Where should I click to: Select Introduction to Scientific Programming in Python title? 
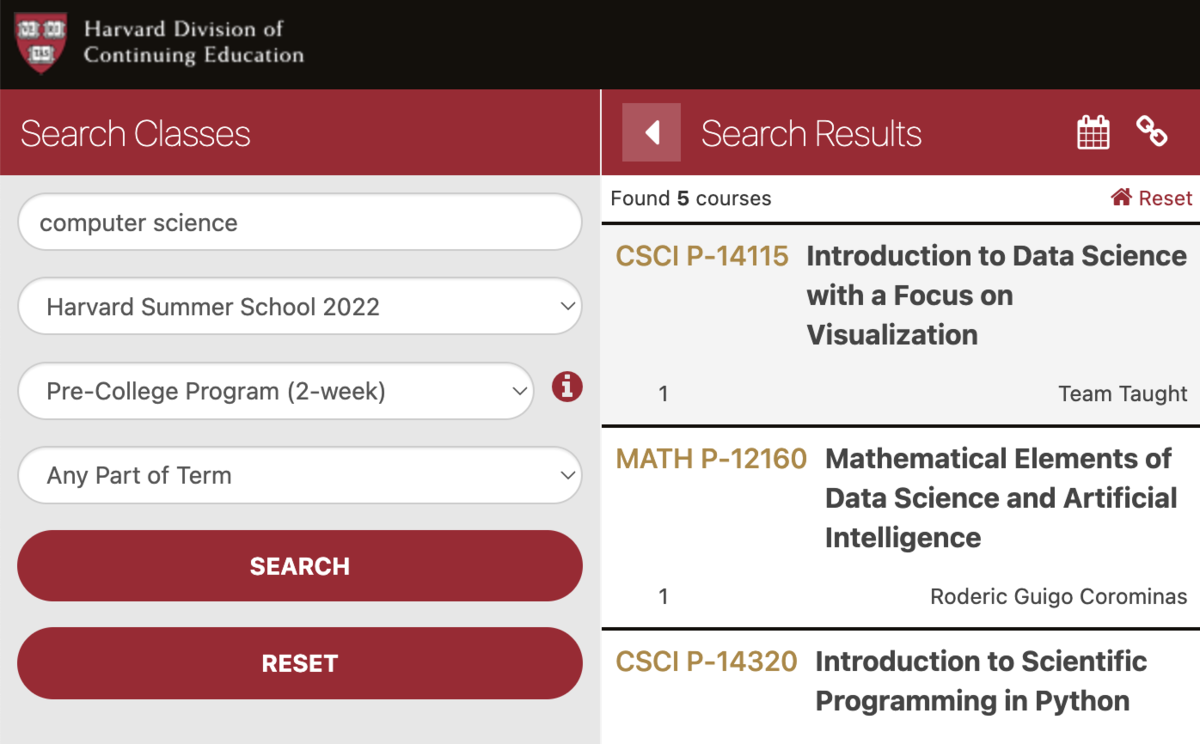coord(980,681)
